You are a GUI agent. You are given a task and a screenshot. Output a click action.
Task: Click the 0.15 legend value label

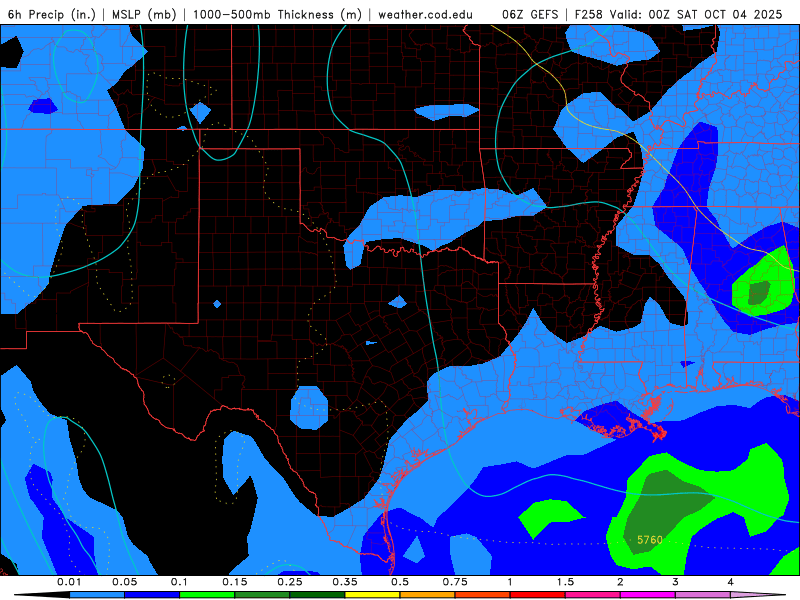[235, 582]
